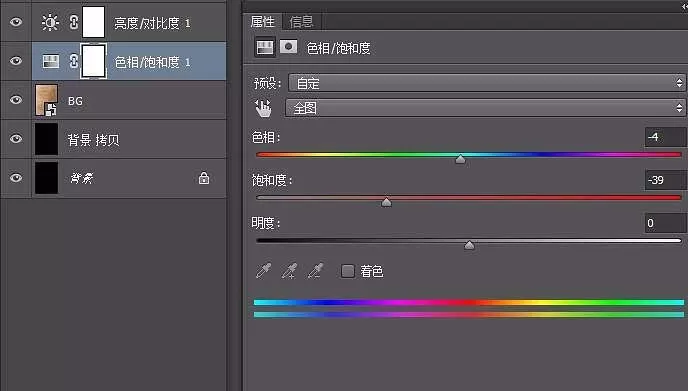Hide the 色相/饱和度 1 layer
Viewport: 688px width, 391px height.
[x=16, y=61]
